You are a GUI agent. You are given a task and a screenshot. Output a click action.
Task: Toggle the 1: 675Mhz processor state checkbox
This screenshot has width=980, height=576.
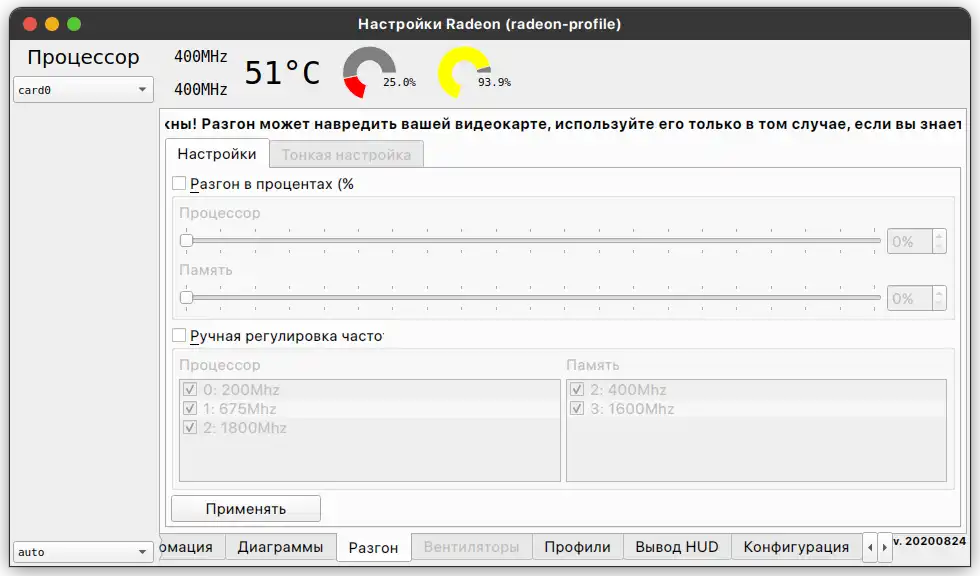[190, 409]
